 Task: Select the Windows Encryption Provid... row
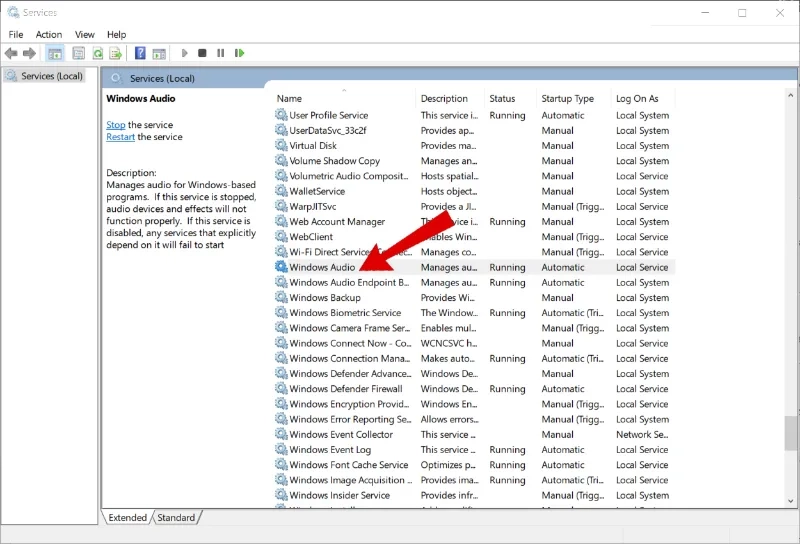(474, 404)
